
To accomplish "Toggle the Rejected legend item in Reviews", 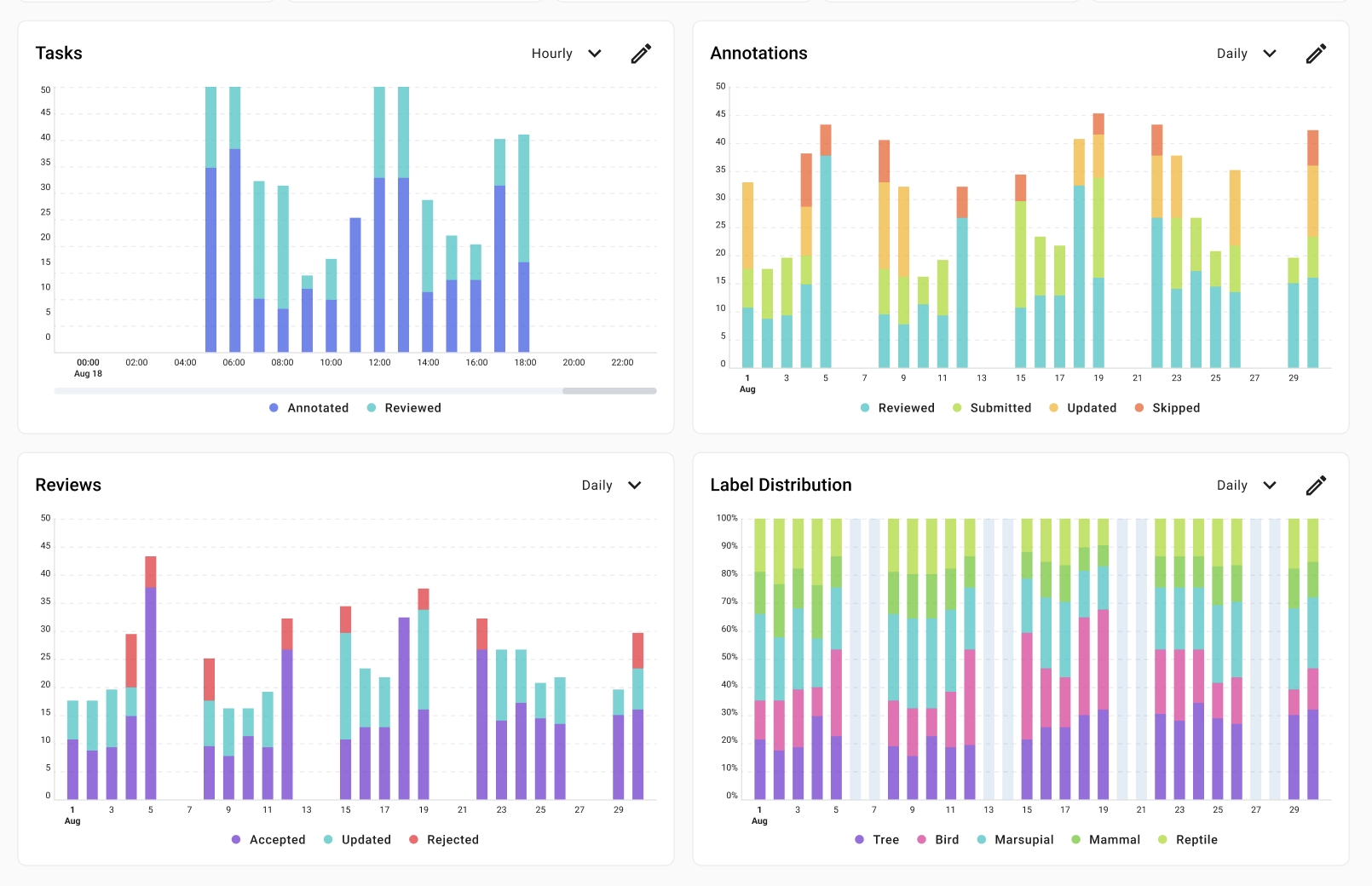I will [444, 840].
